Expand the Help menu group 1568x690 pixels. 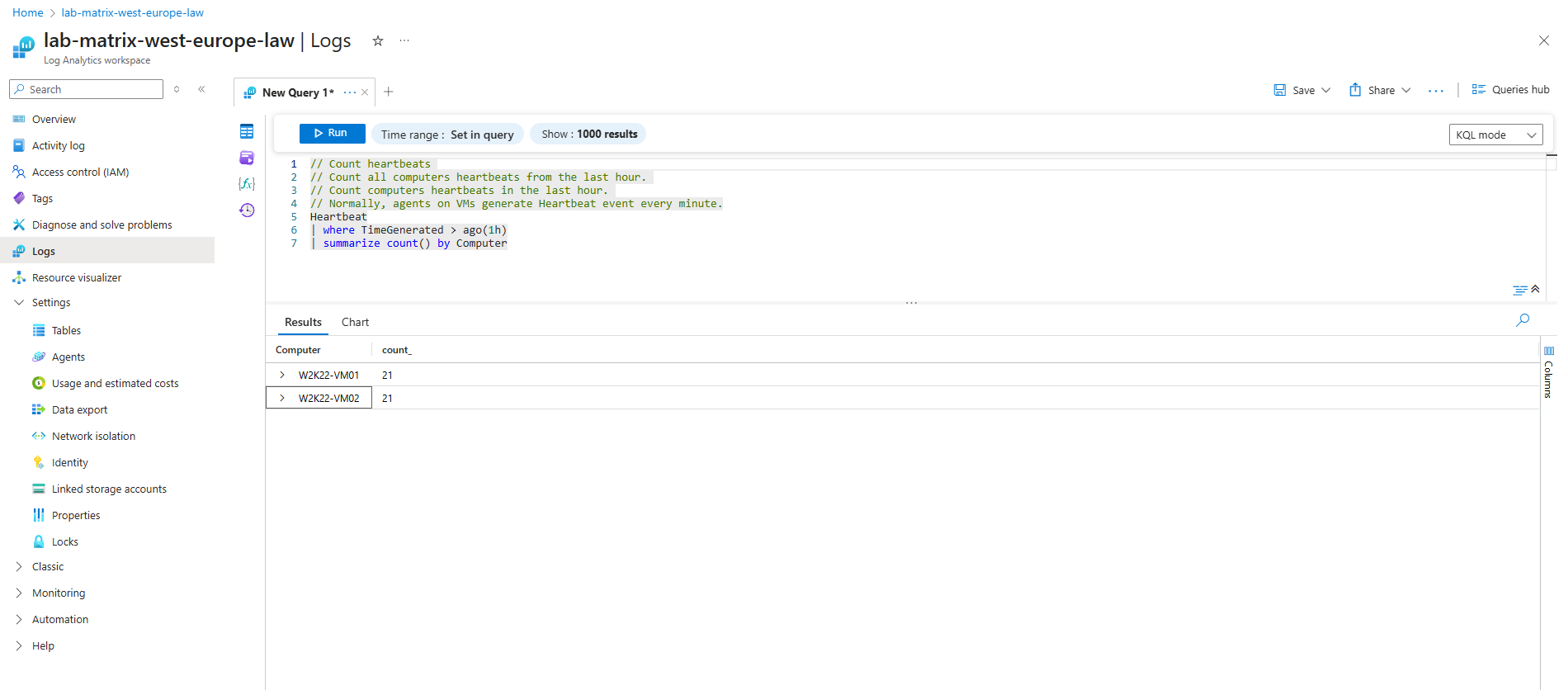[19, 645]
